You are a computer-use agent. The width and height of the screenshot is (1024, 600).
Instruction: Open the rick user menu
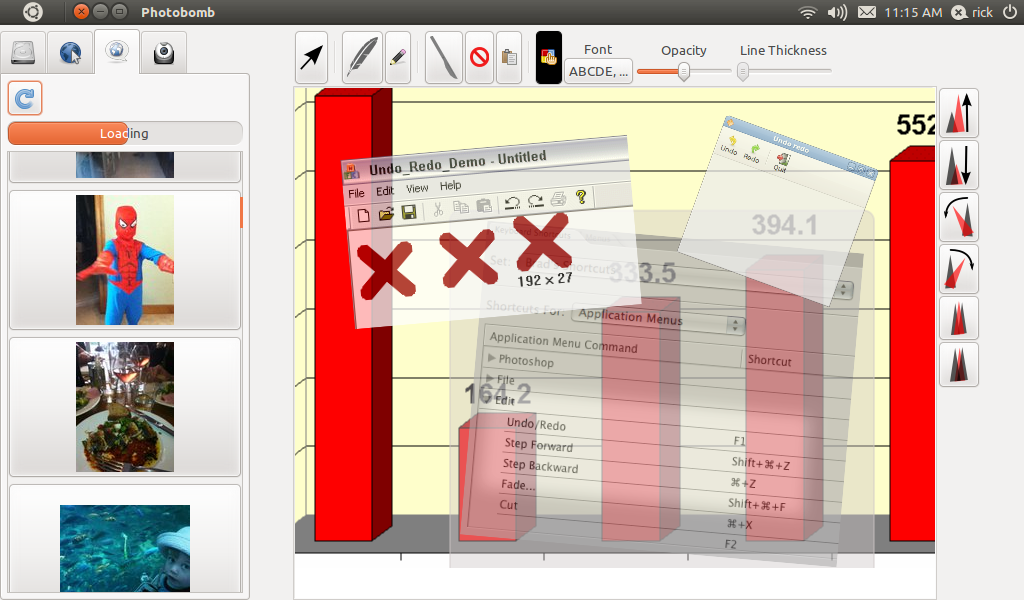pyautogui.click(x=972, y=12)
